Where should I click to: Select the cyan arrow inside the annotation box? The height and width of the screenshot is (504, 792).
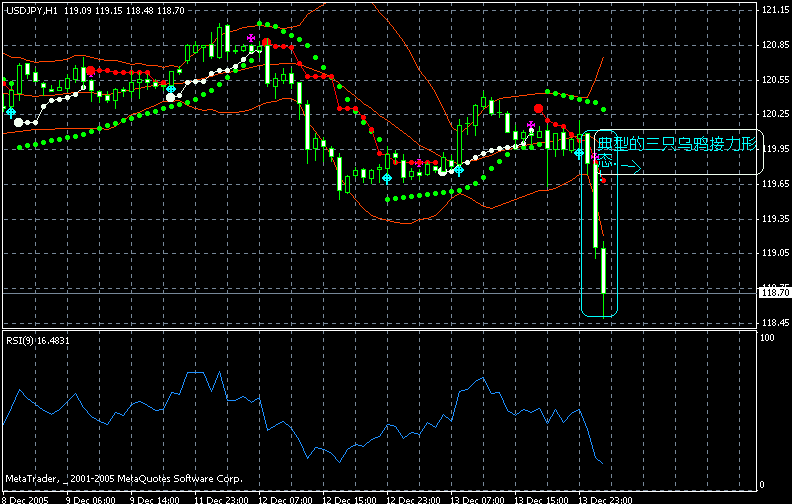[629, 168]
